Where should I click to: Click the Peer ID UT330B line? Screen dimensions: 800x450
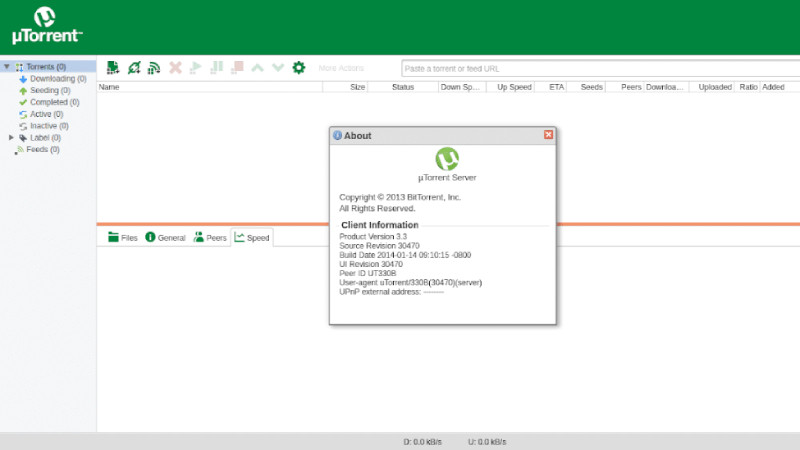pos(367,273)
